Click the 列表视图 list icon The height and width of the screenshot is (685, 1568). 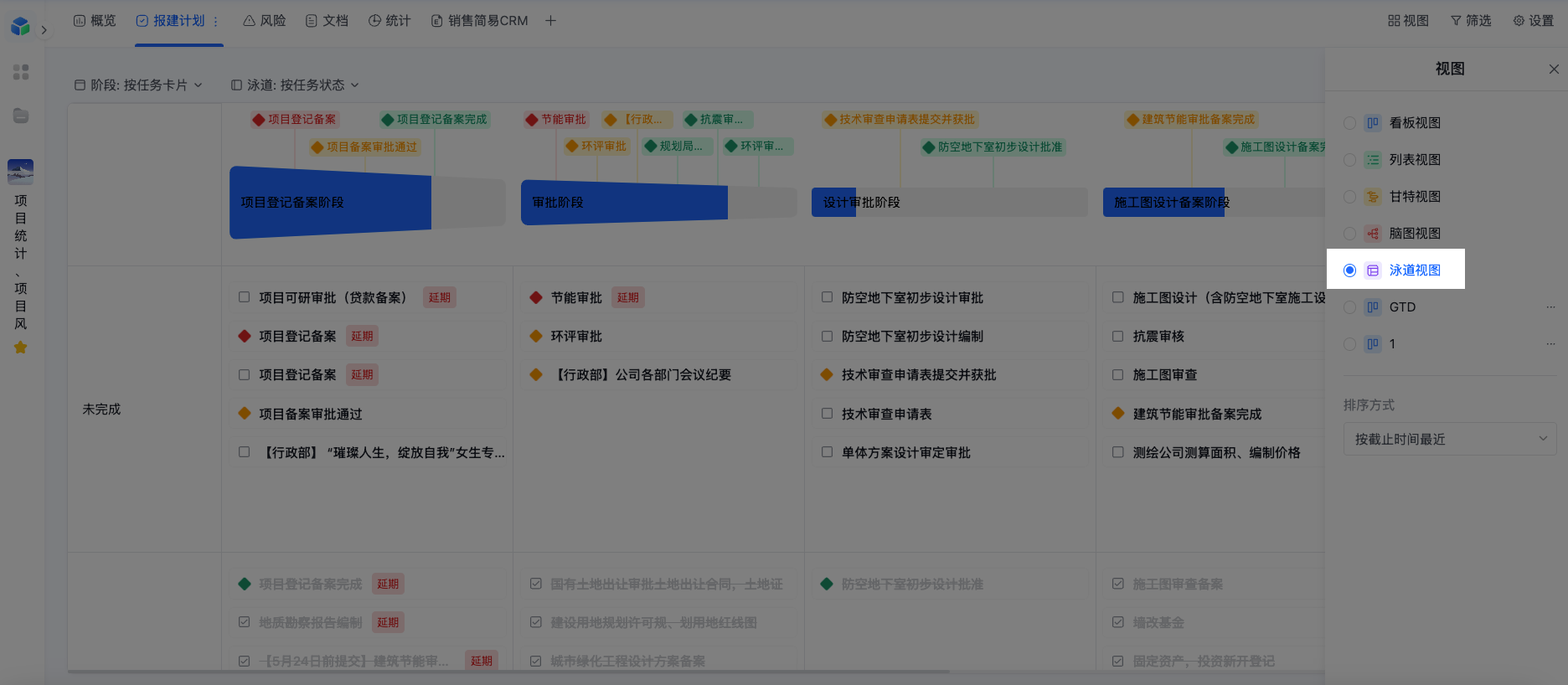click(1373, 160)
